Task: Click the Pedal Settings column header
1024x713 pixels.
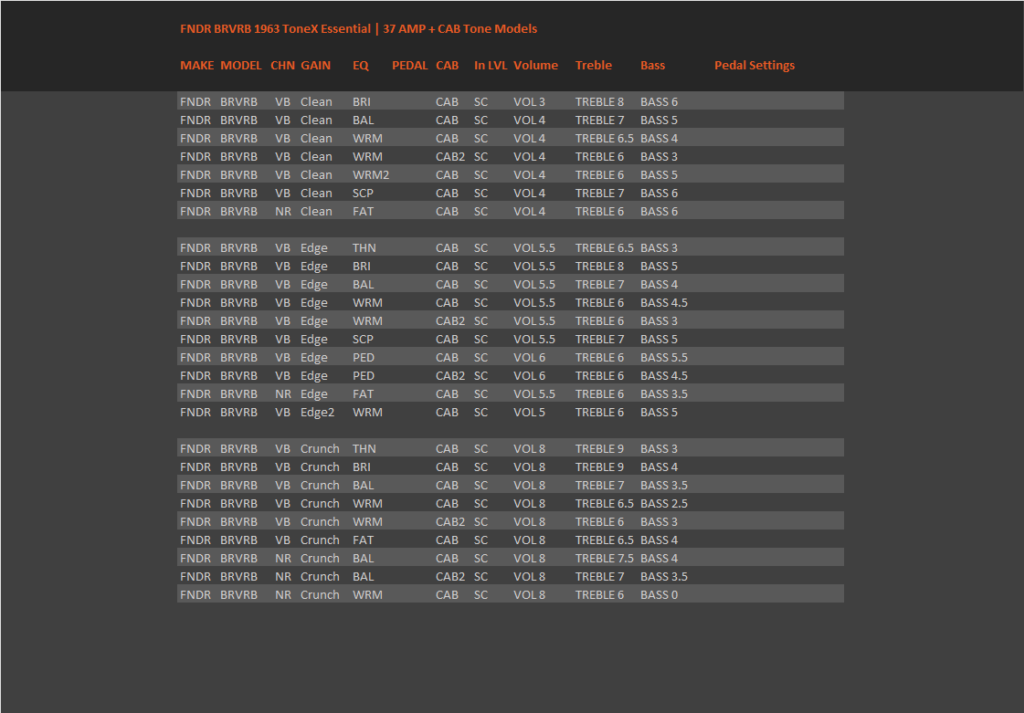Action: (x=754, y=65)
